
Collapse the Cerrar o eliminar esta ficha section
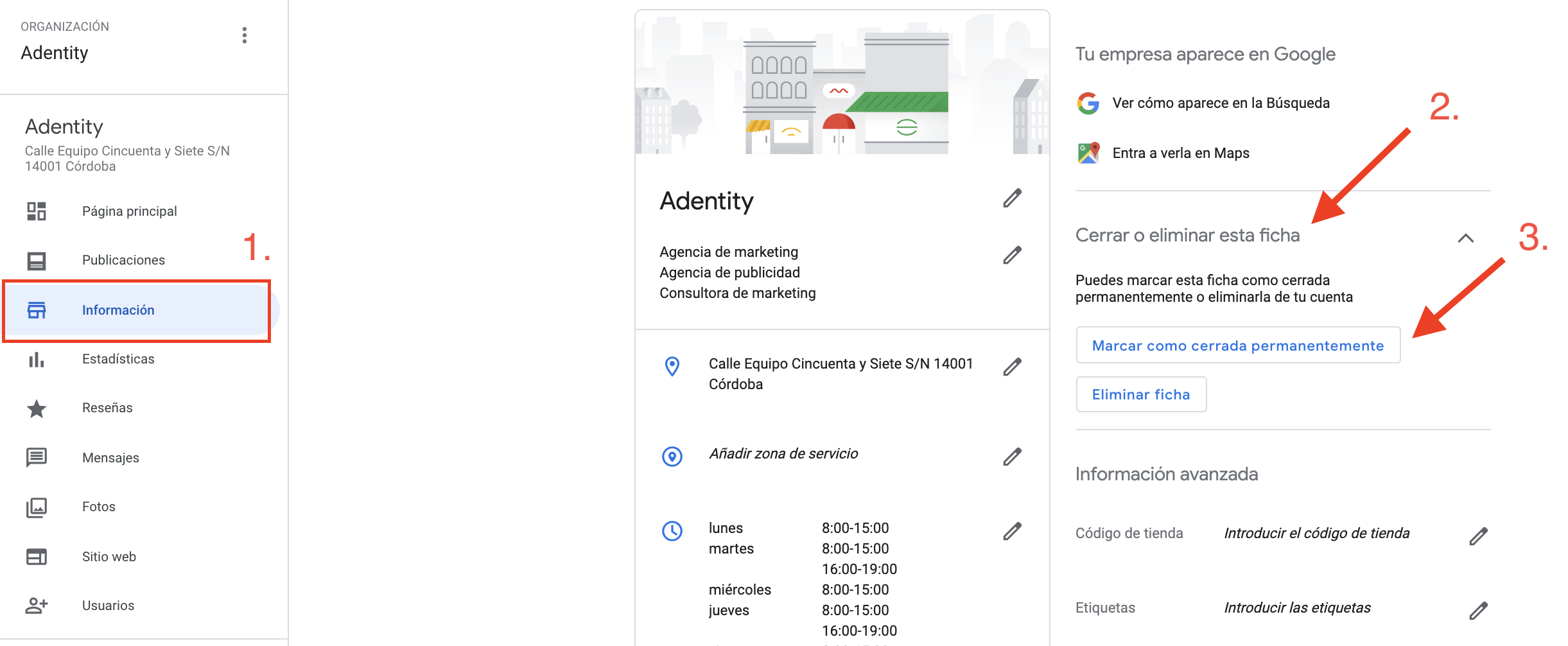pyautogui.click(x=1465, y=238)
